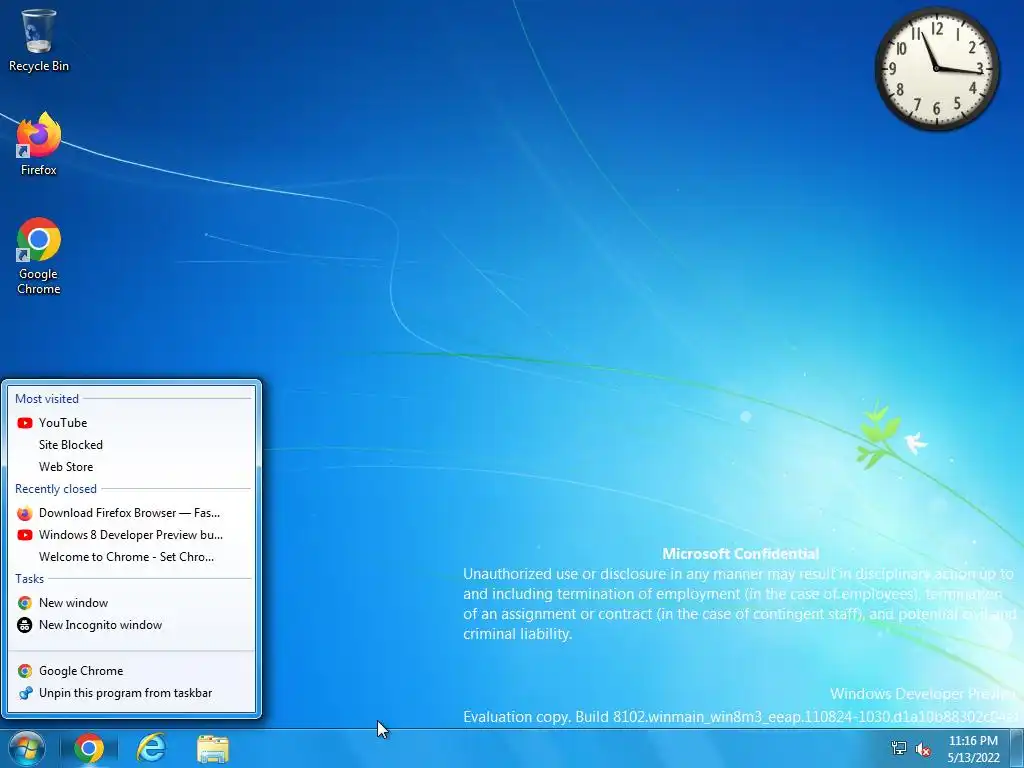Image resolution: width=1024 pixels, height=768 pixels.
Task: Click the Start orb button
Action: (x=27, y=748)
